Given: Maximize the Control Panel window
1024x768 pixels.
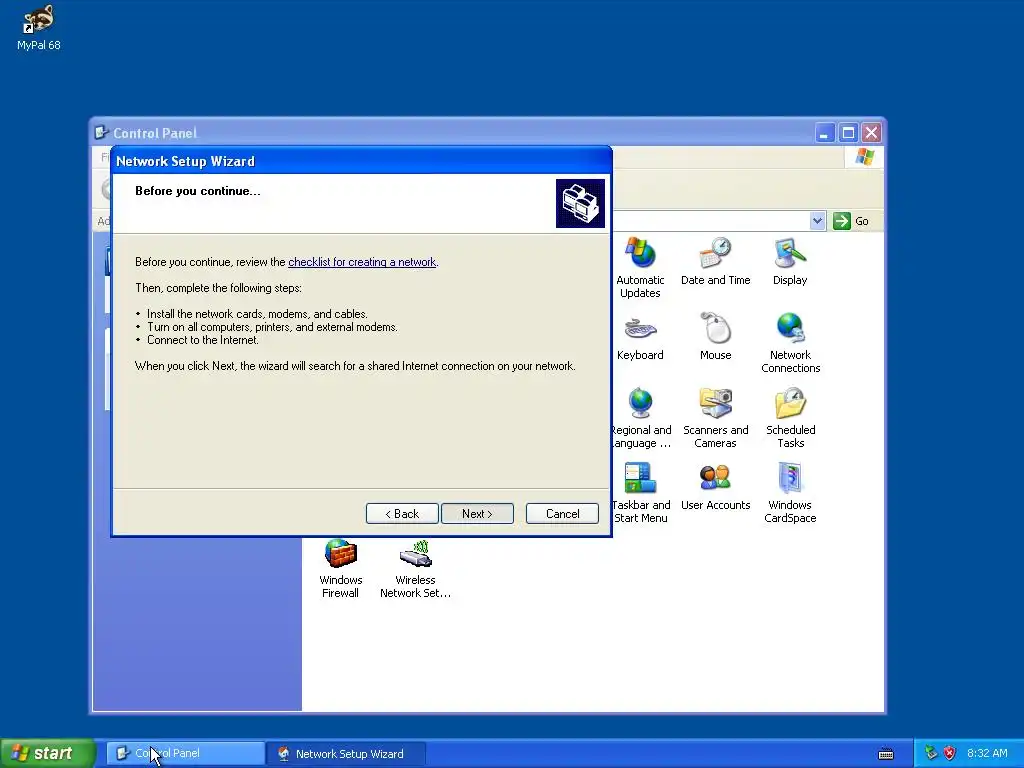Looking at the screenshot, I should point(848,133).
